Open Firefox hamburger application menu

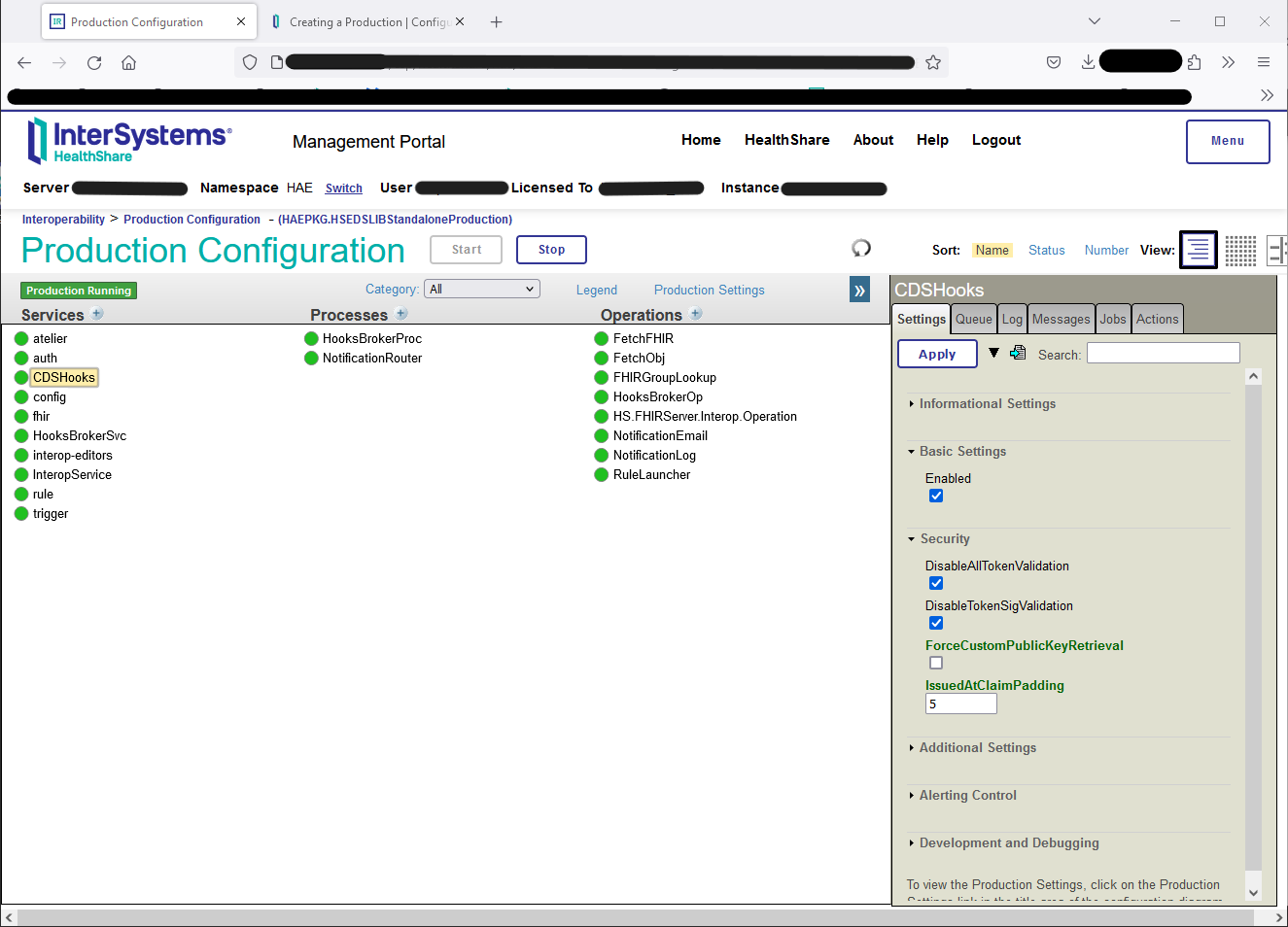coord(1264,62)
